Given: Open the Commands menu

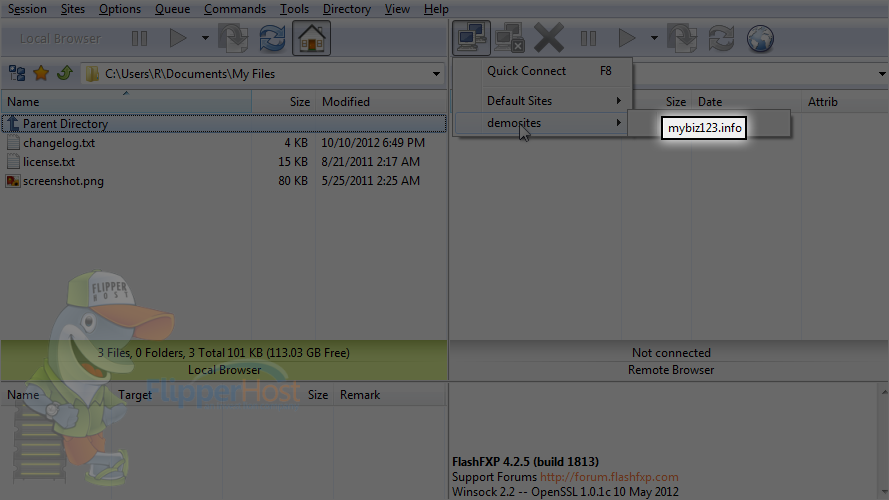Looking at the screenshot, I should click(x=235, y=9).
